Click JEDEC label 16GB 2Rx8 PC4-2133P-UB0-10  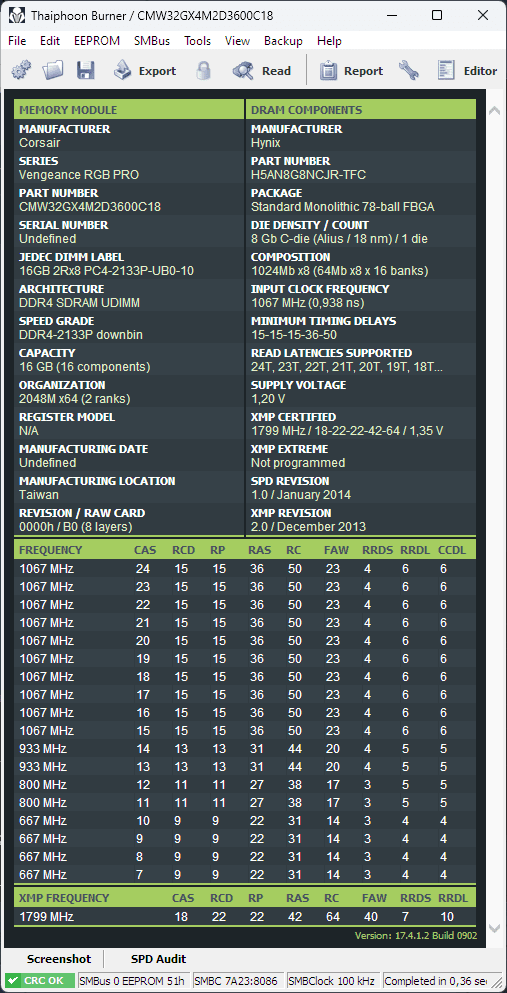[106, 271]
